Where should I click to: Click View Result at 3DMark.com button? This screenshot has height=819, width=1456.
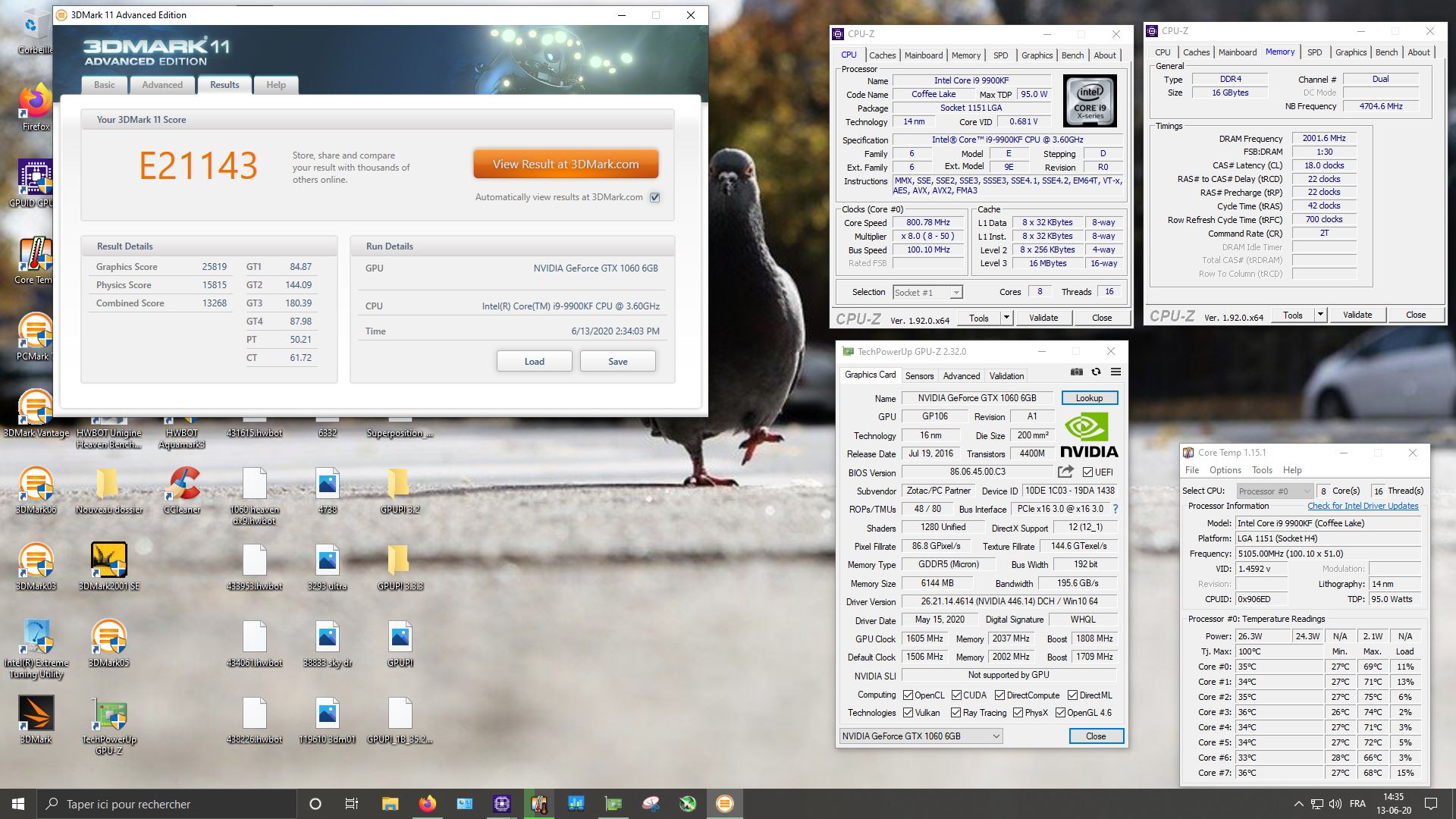click(566, 164)
